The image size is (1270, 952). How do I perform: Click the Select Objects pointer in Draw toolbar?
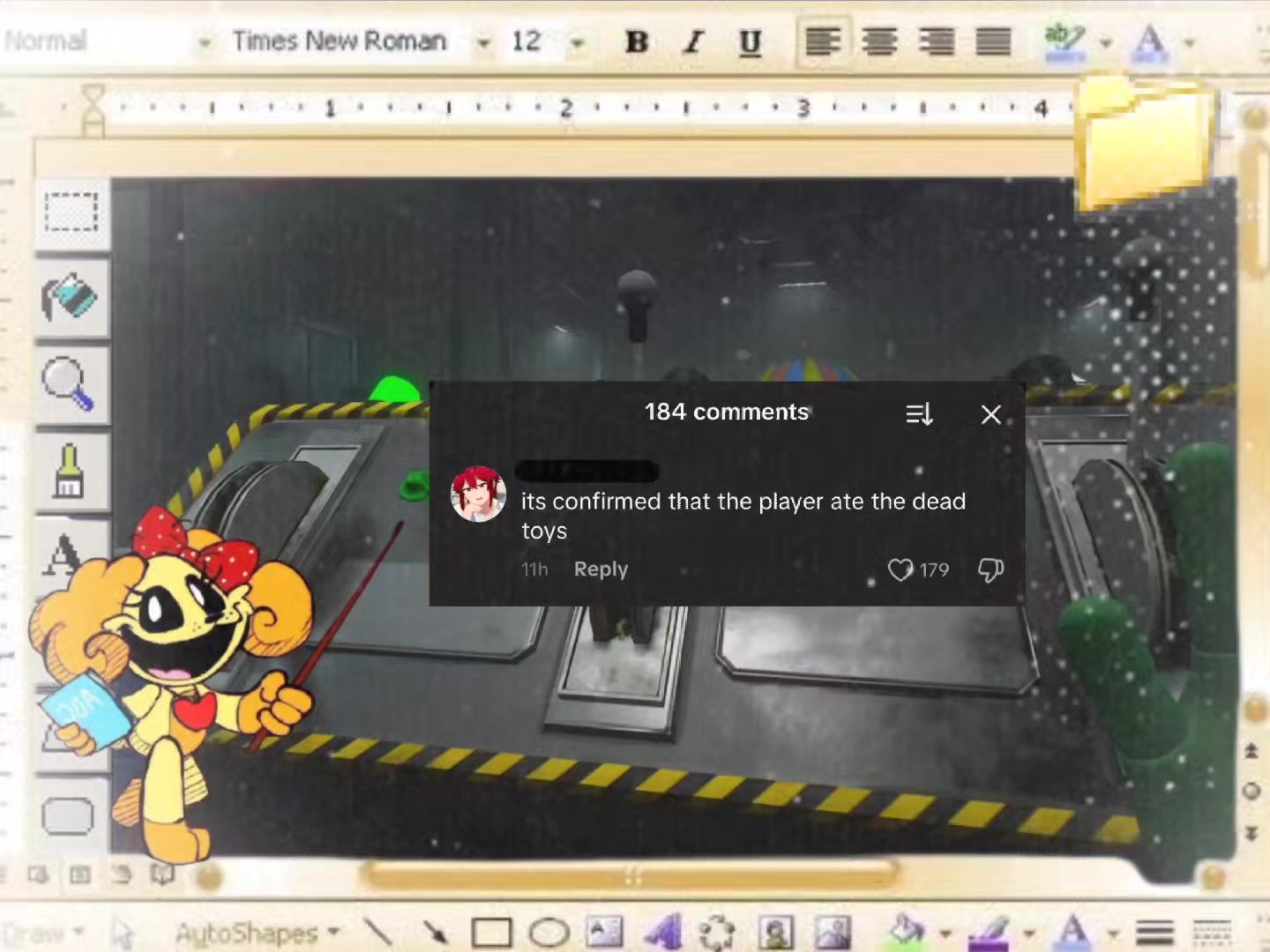click(x=123, y=933)
